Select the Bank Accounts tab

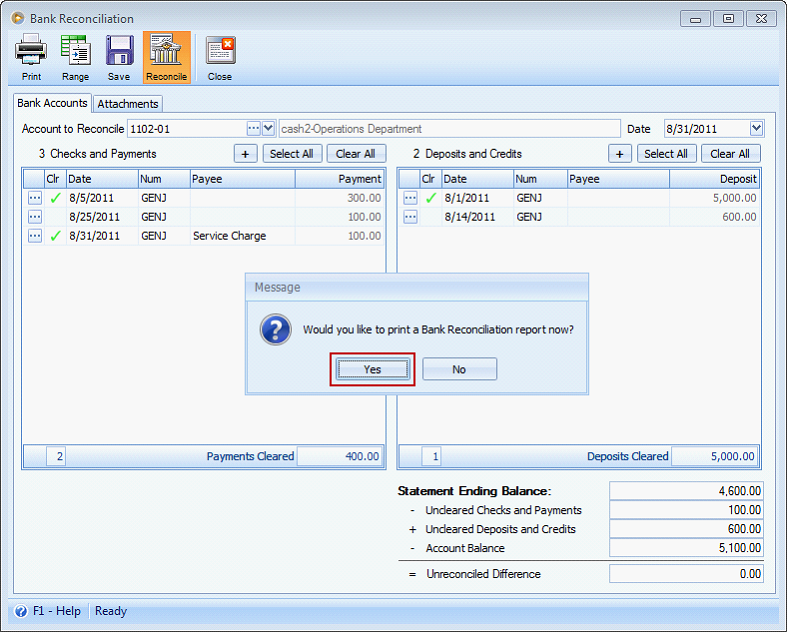(x=52, y=103)
